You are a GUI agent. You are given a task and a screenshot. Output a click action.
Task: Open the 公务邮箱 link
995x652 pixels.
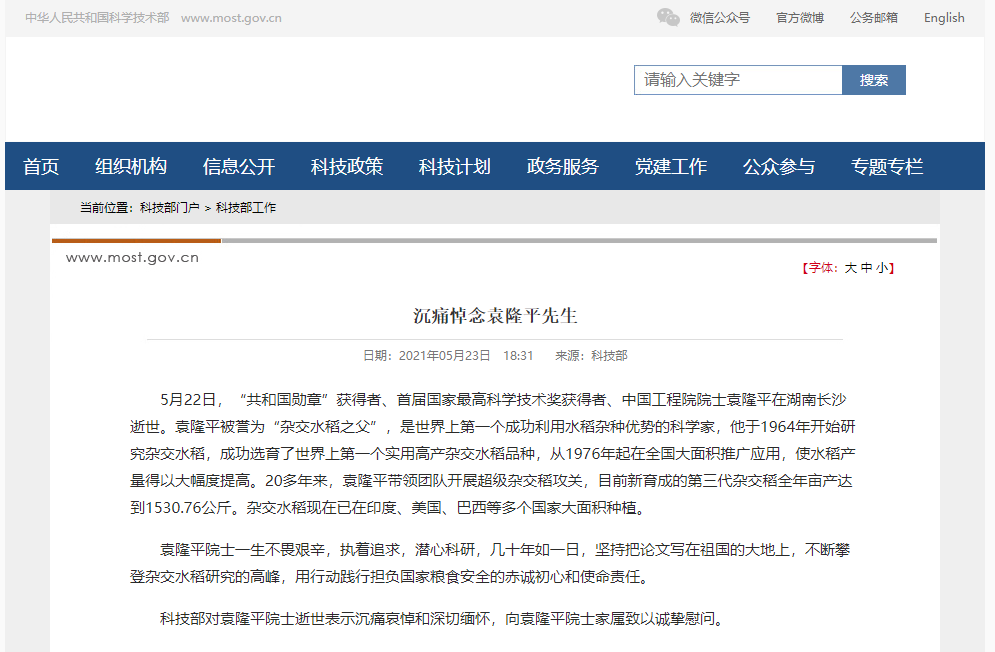point(874,18)
